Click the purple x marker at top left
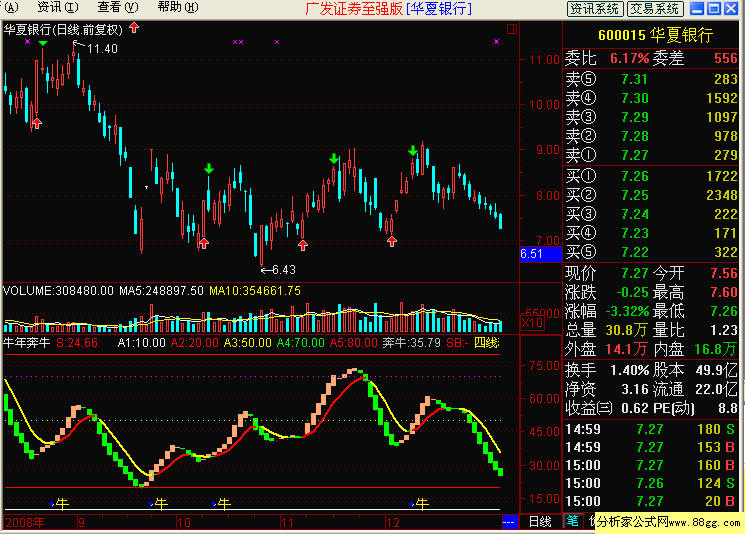Image resolution: width=745 pixels, height=534 pixels. point(28,42)
